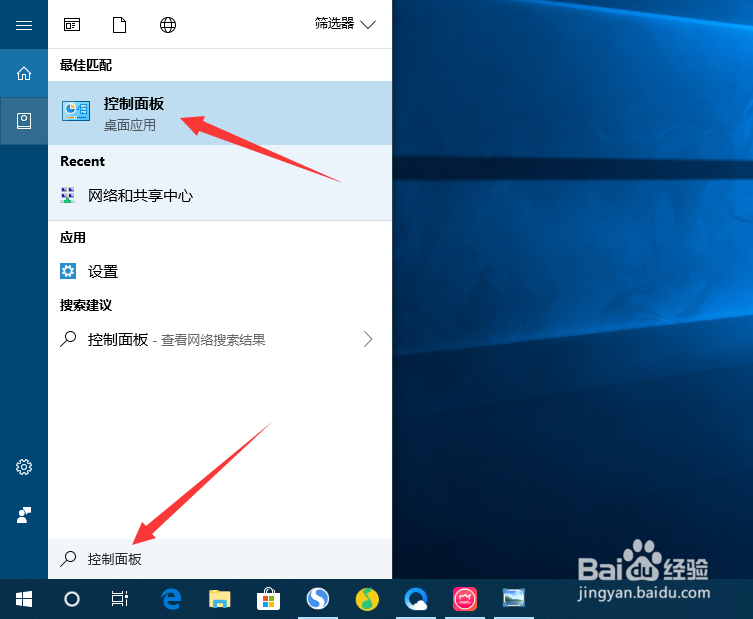Open the Windows Start button
The image size is (753, 619).
(24, 599)
